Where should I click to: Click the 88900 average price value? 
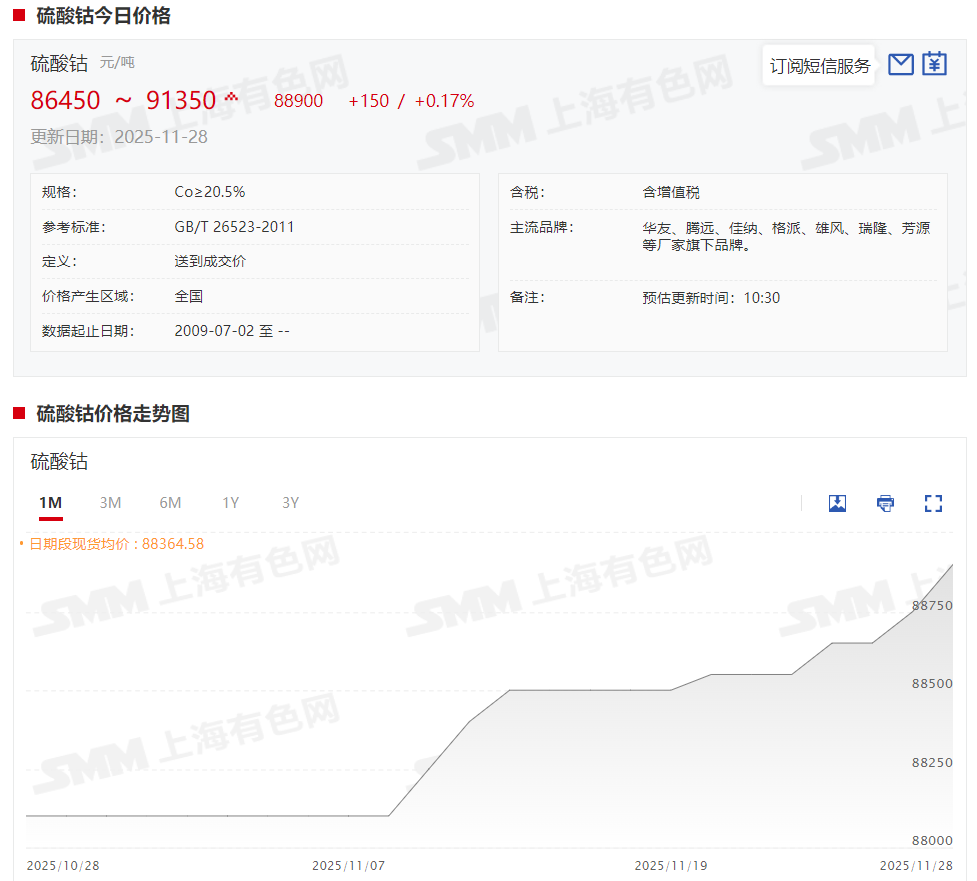click(x=298, y=101)
